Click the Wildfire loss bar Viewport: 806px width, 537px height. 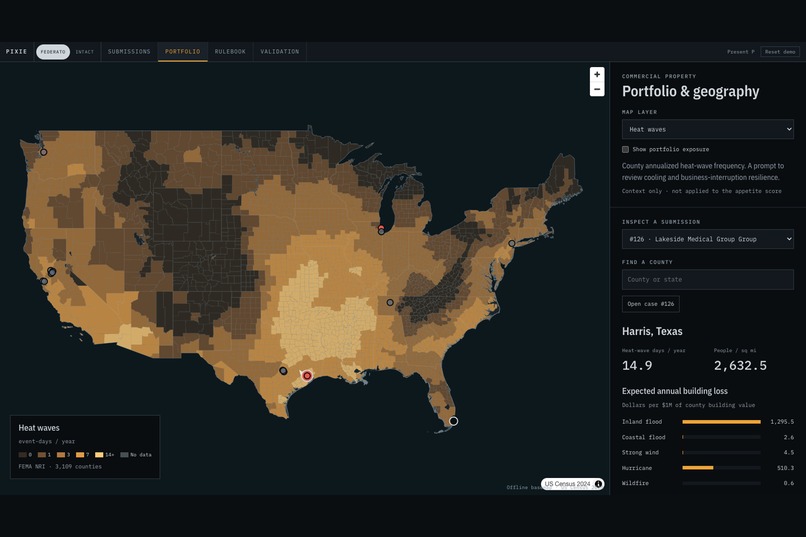[x=721, y=484]
